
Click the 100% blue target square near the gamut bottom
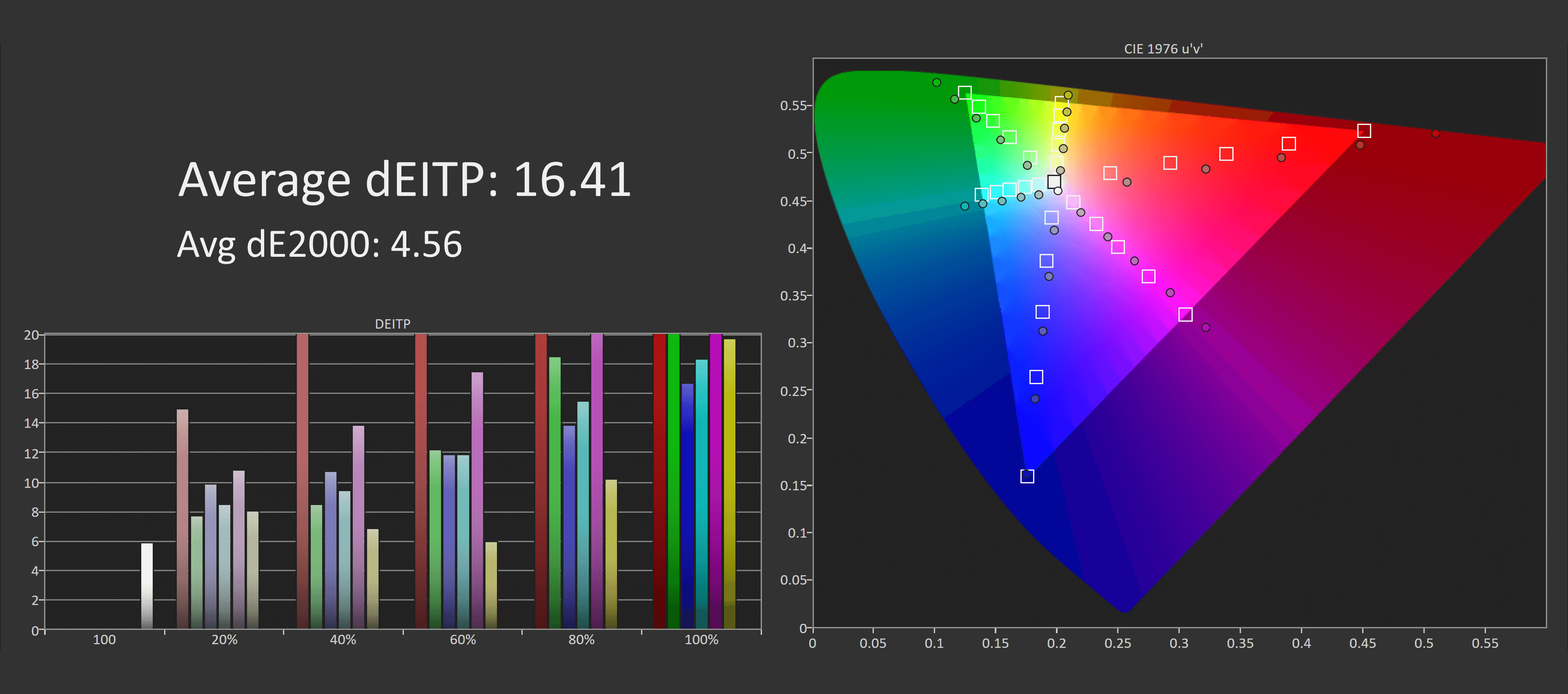click(x=1027, y=476)
